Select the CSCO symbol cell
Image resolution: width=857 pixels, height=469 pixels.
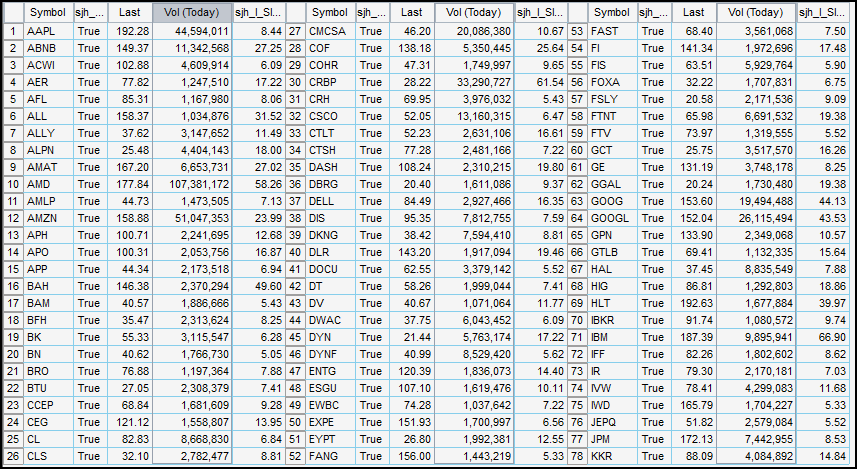click(x=330, y=116)
